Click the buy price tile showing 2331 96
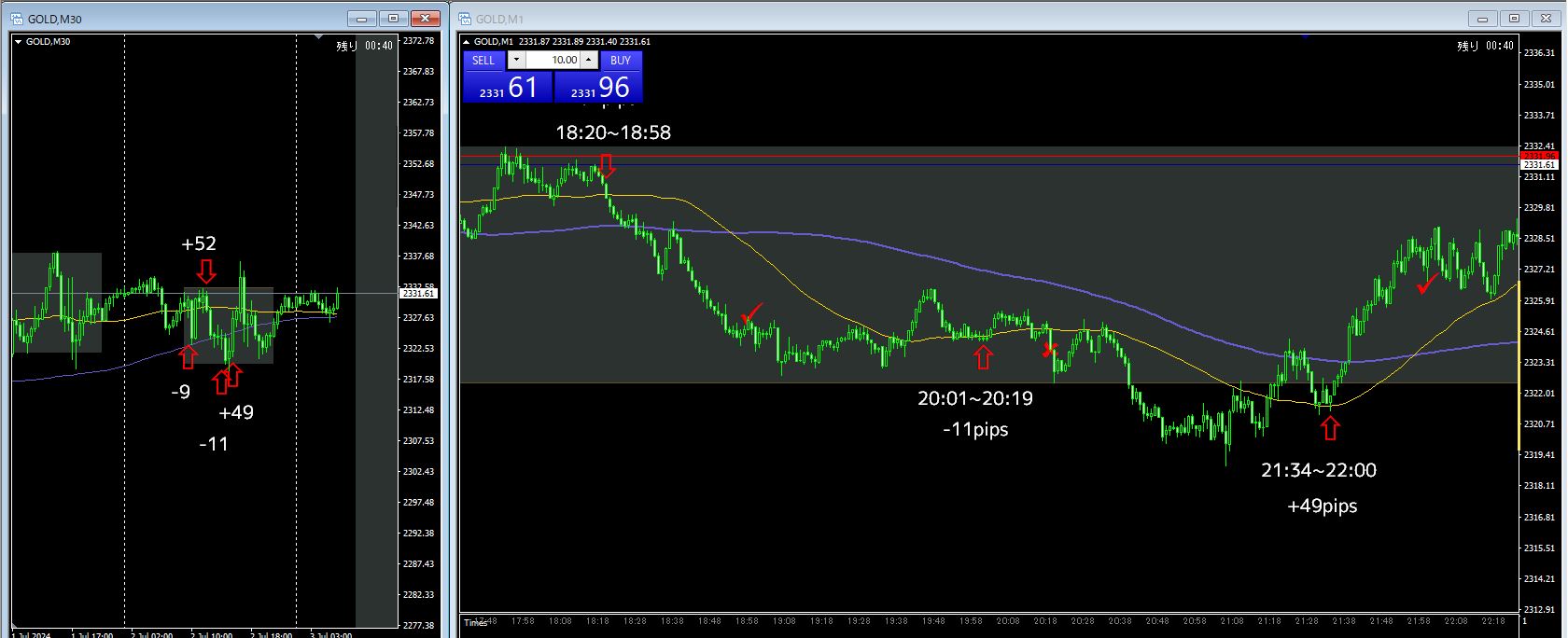This screenshot has height=638, width=1568. (x=598, y=88)
